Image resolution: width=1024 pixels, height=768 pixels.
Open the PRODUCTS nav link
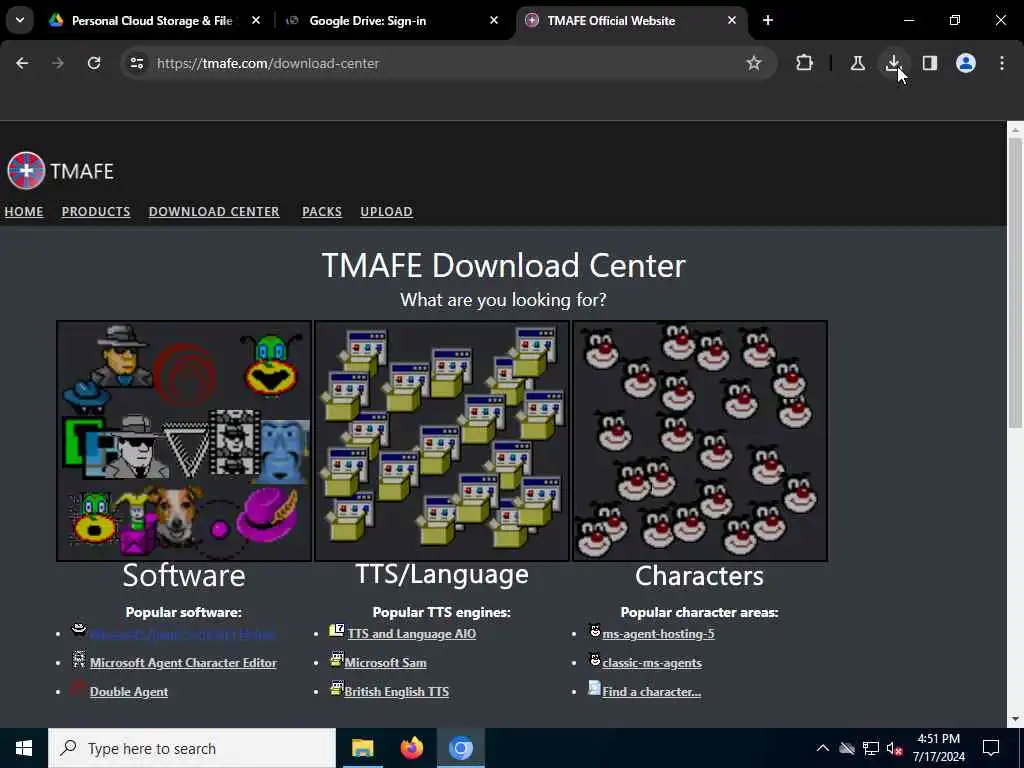[x=96, y=212]
